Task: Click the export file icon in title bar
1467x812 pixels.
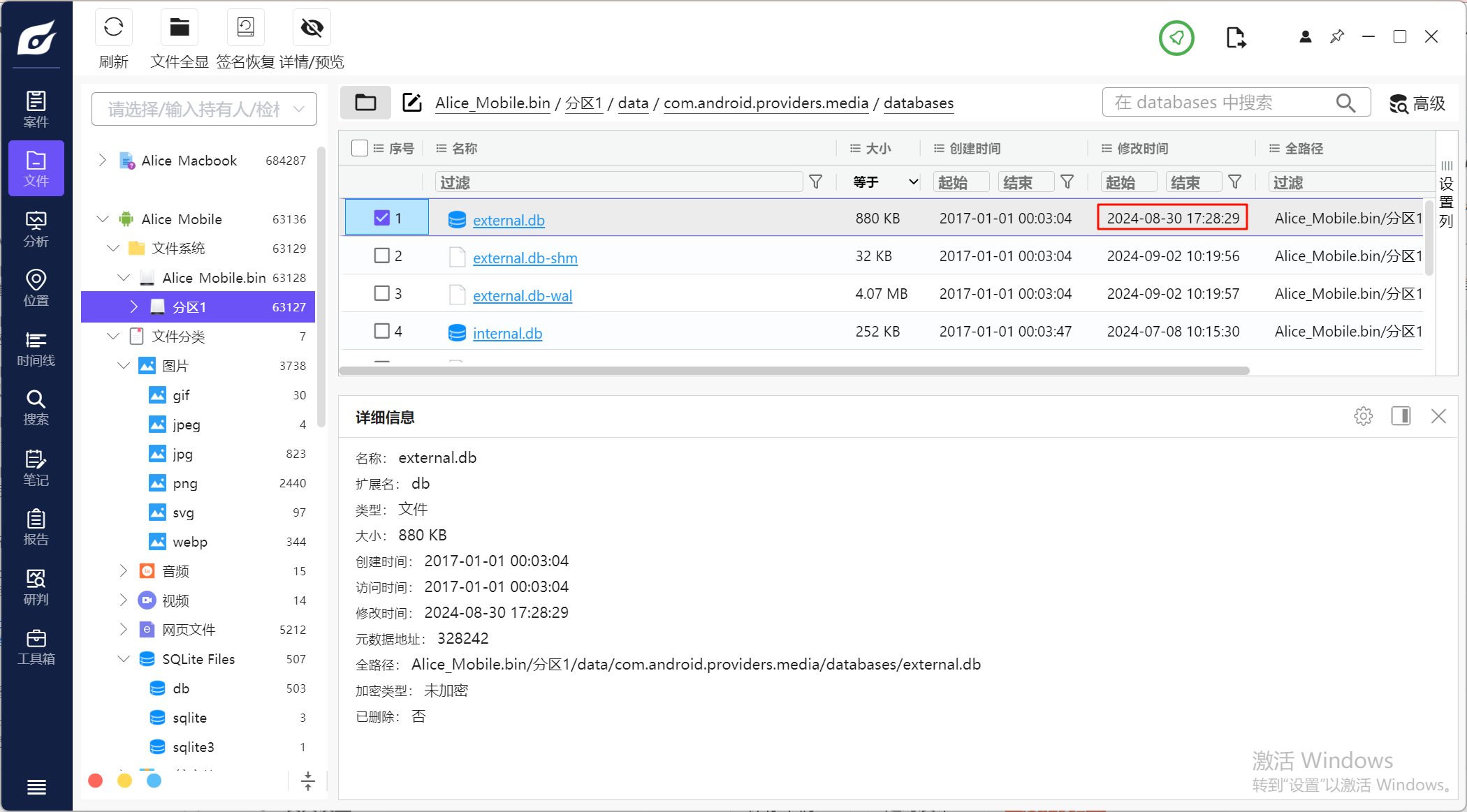Action: pos(1236,38)
